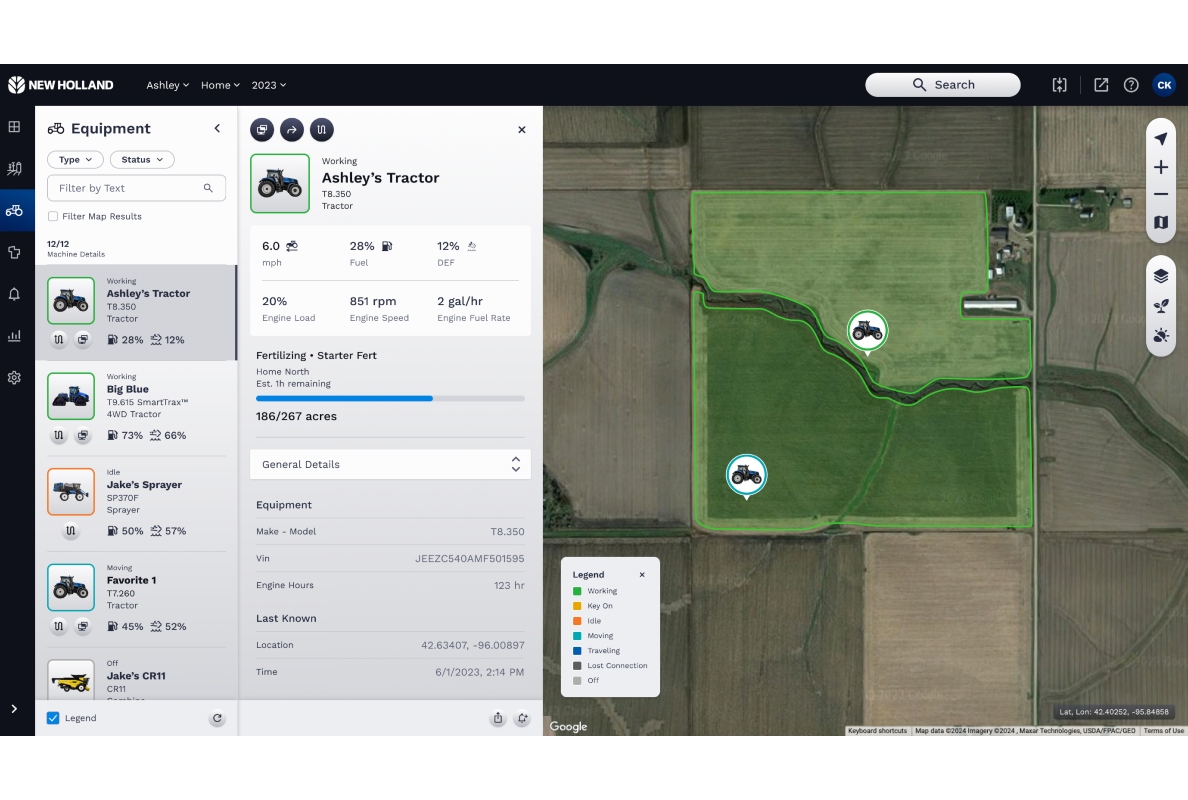Collapse the Equipment panel chevron
1188x800 pixels.
pos(217,128)
